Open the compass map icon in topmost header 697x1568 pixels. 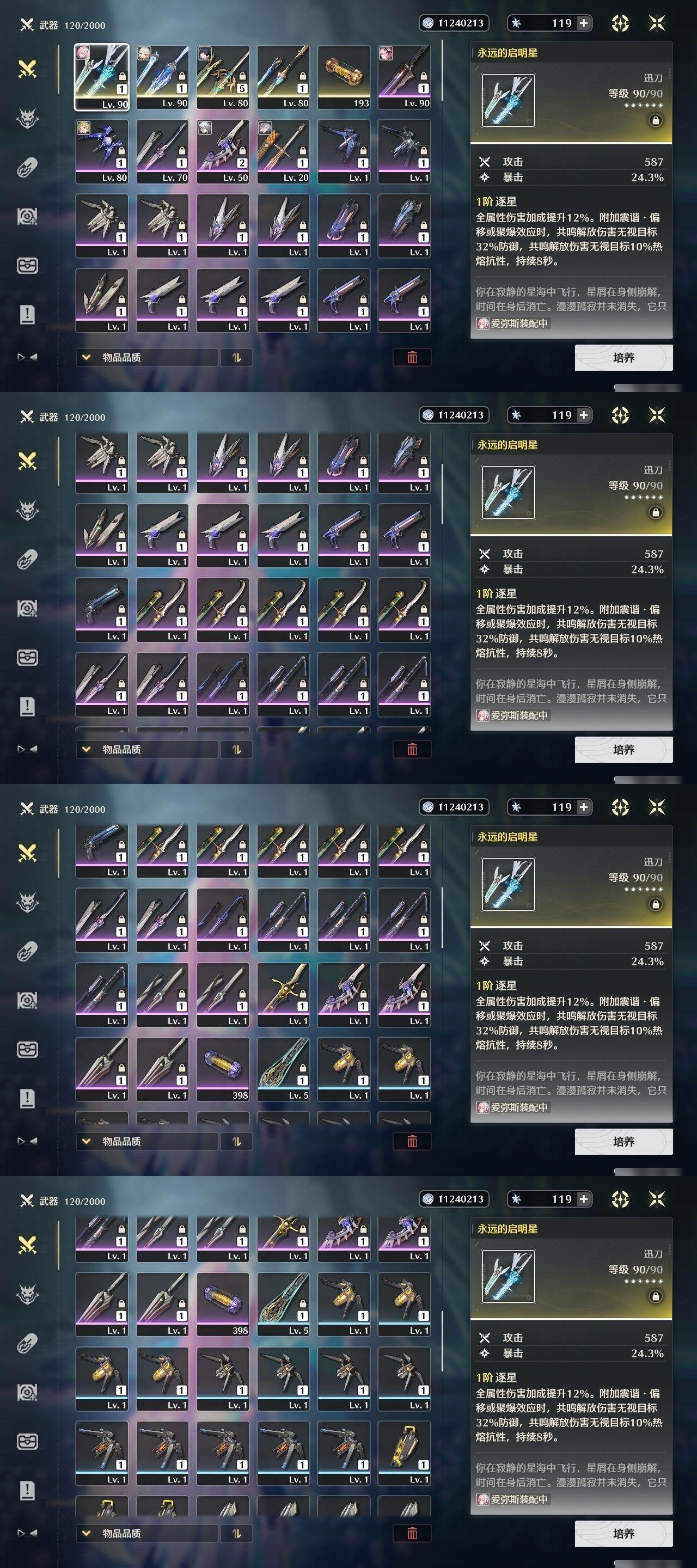(x=620, y=23)
